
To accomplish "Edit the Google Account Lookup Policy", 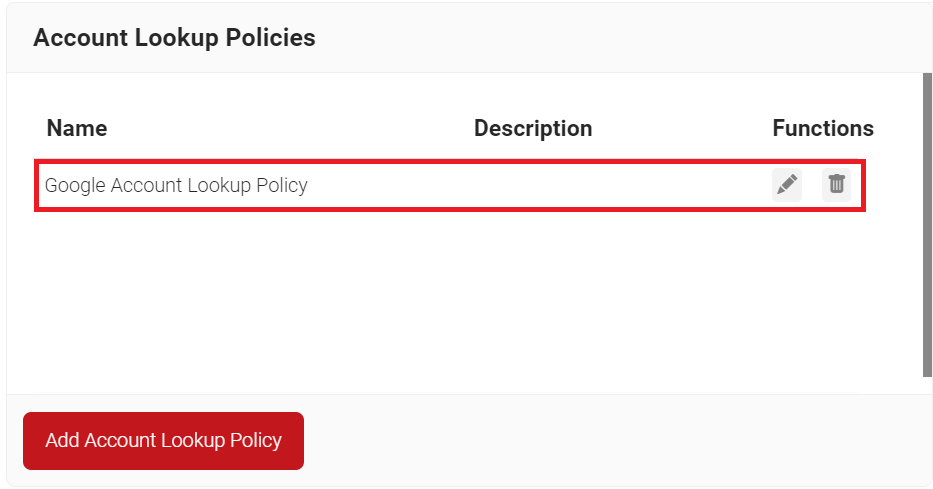I will (x=787, y=185).
